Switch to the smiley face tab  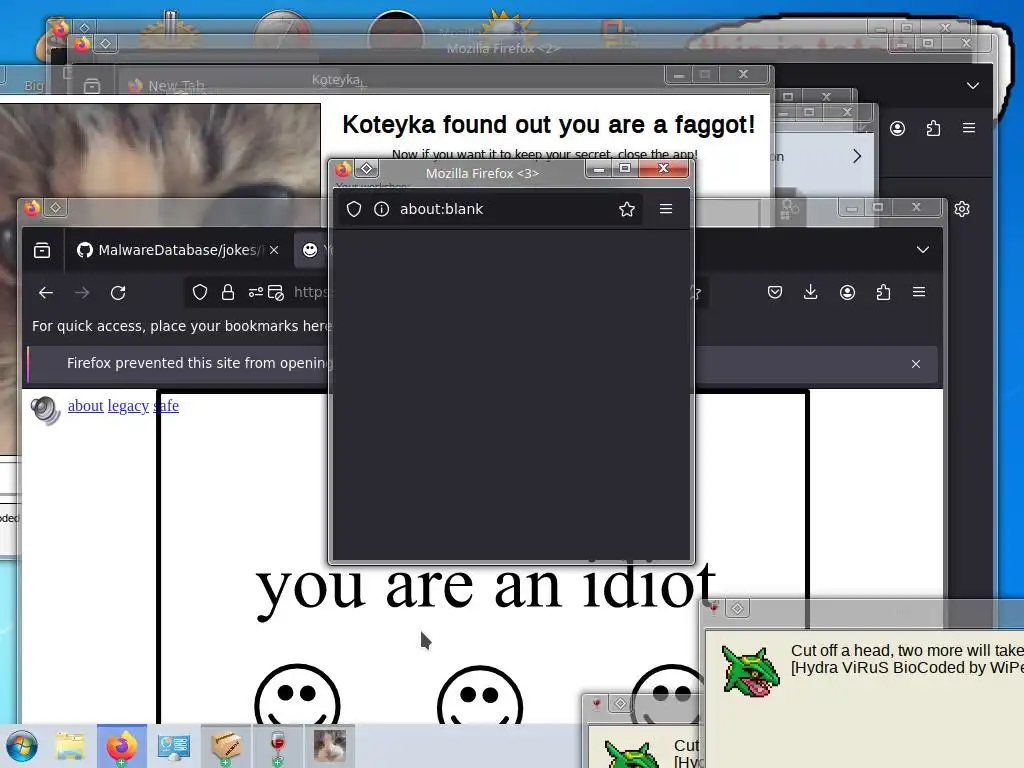(x=313, y=250)
